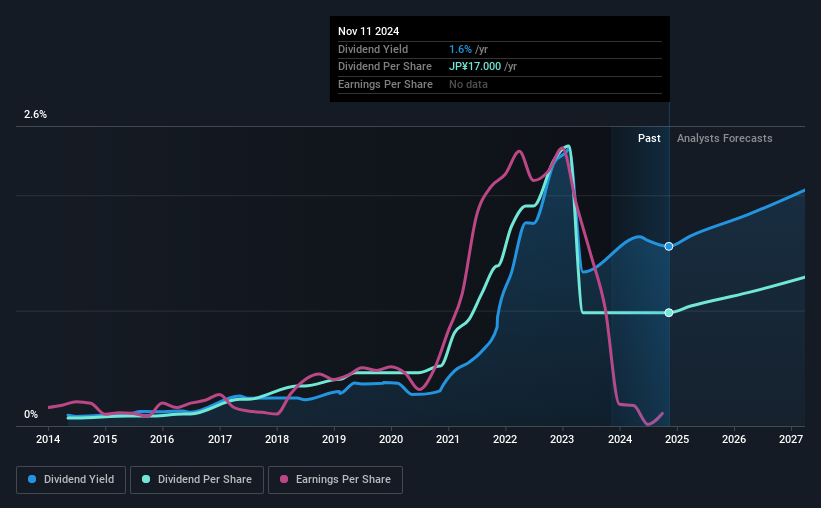Select the teal Dividend Per Share data point marker

(x=669, y=313)
